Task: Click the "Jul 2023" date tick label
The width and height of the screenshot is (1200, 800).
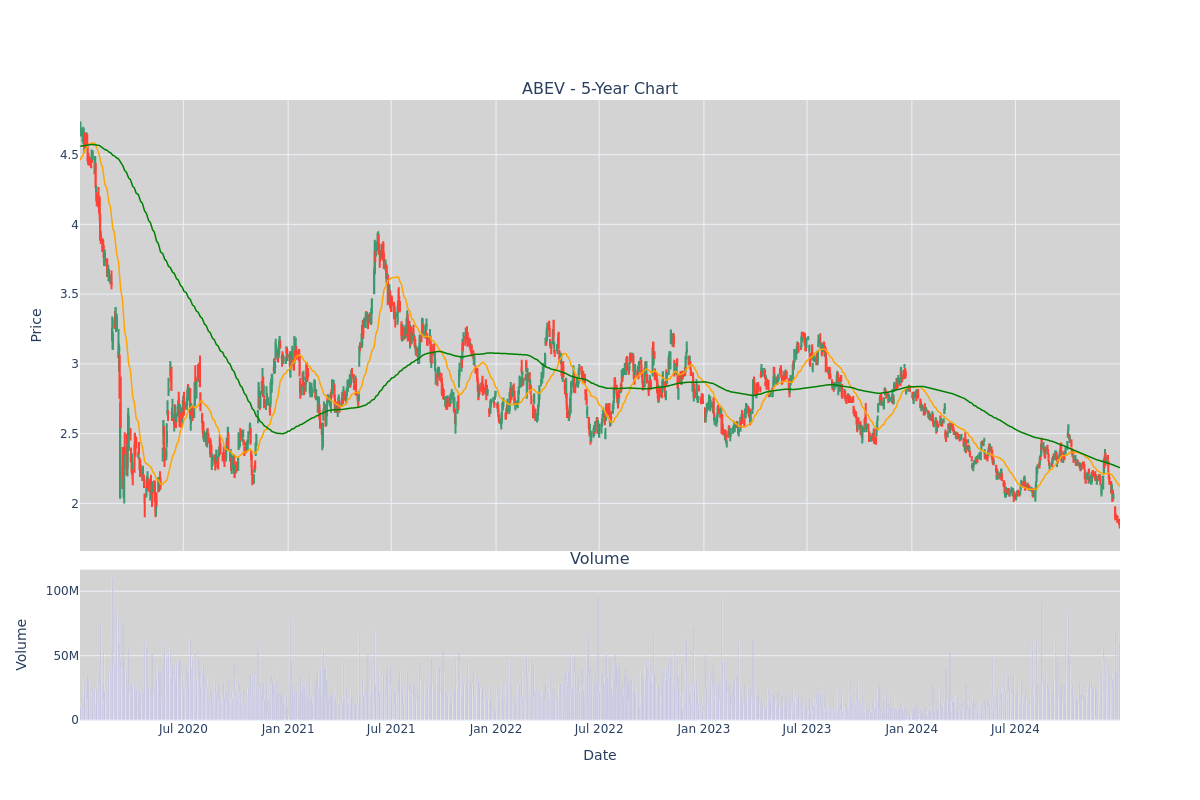Action: tap(807, 729)
